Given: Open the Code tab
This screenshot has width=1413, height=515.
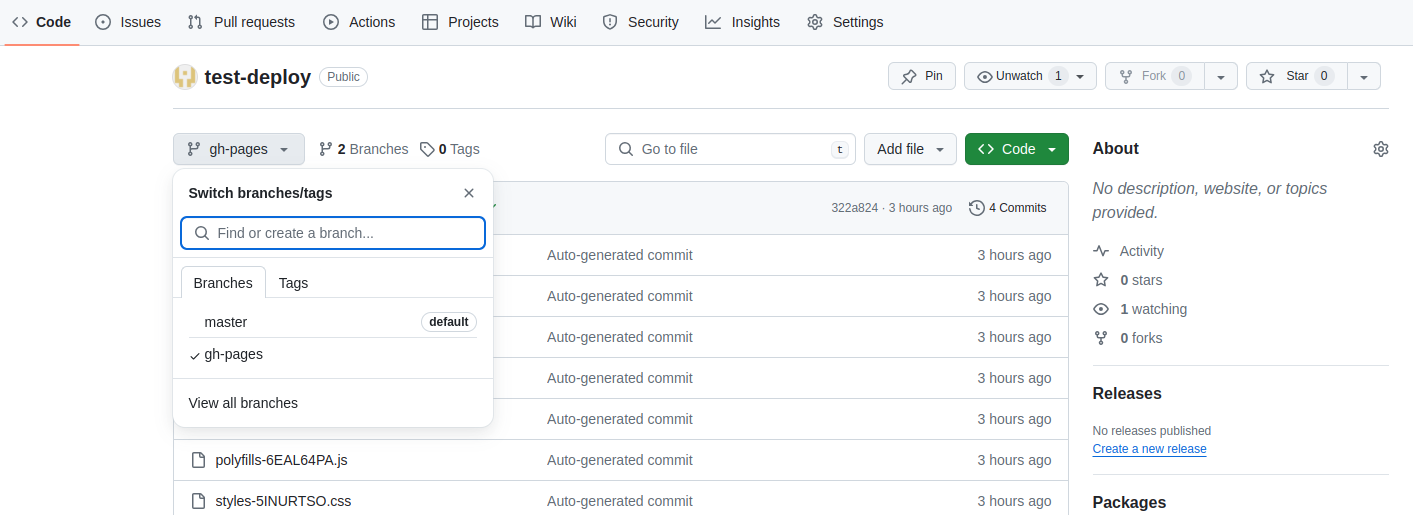Looking at the screenshot, I should point(41,22).
